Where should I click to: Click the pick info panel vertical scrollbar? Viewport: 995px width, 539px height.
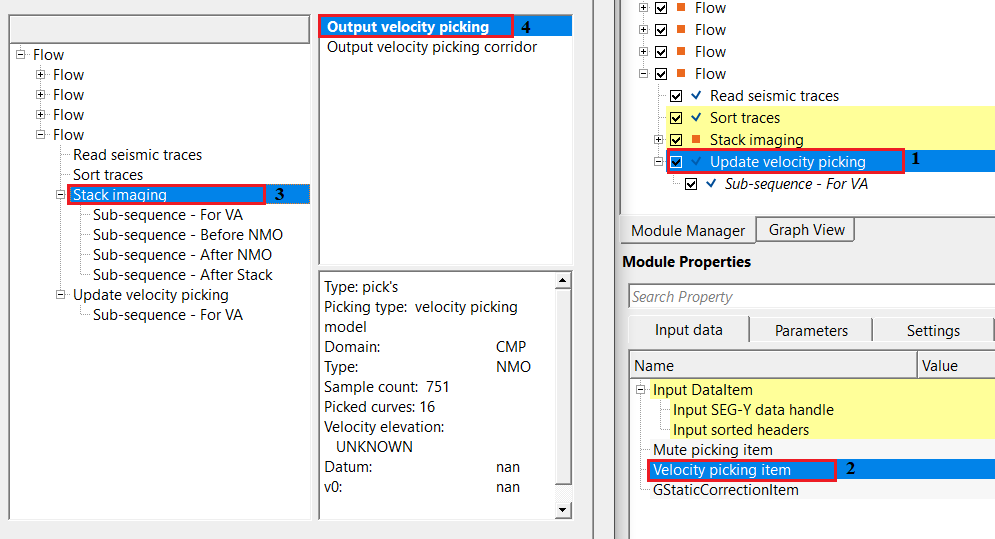tap(563, 390)
